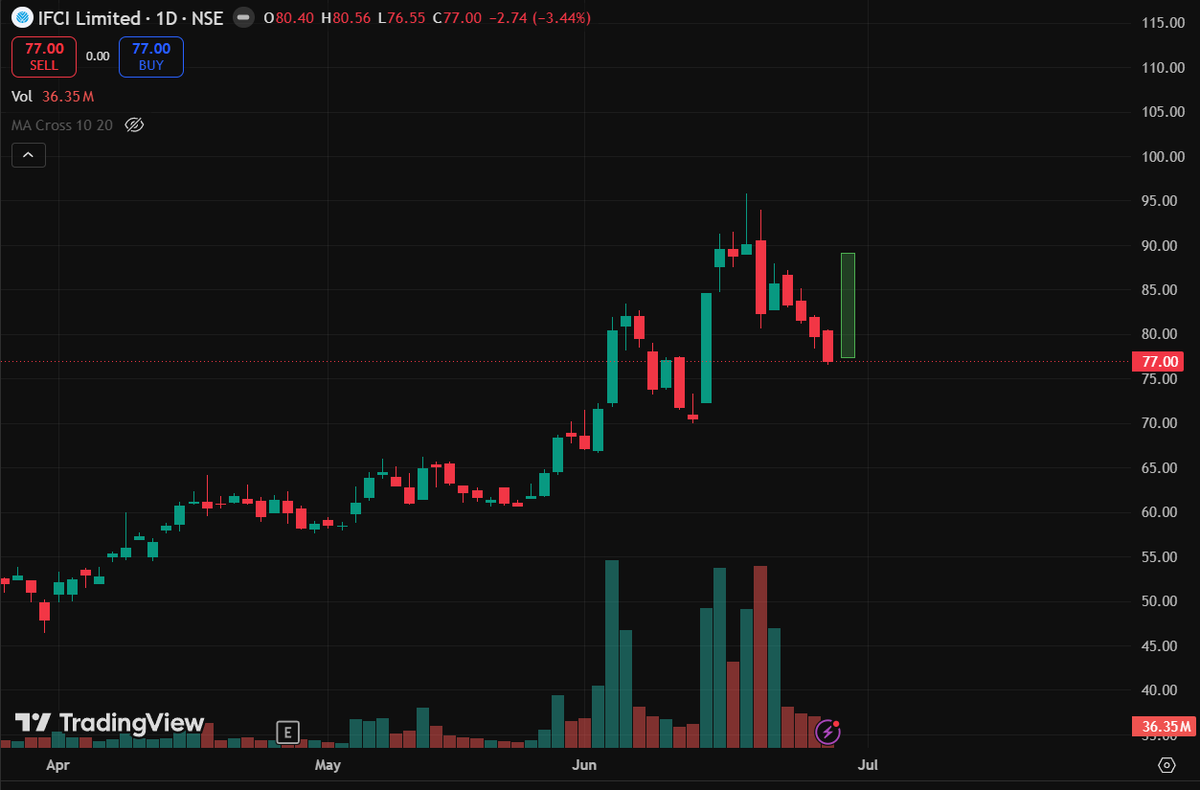Click the May label on time axis
The width and height of the screenshot is (1200, 790).
328,765
